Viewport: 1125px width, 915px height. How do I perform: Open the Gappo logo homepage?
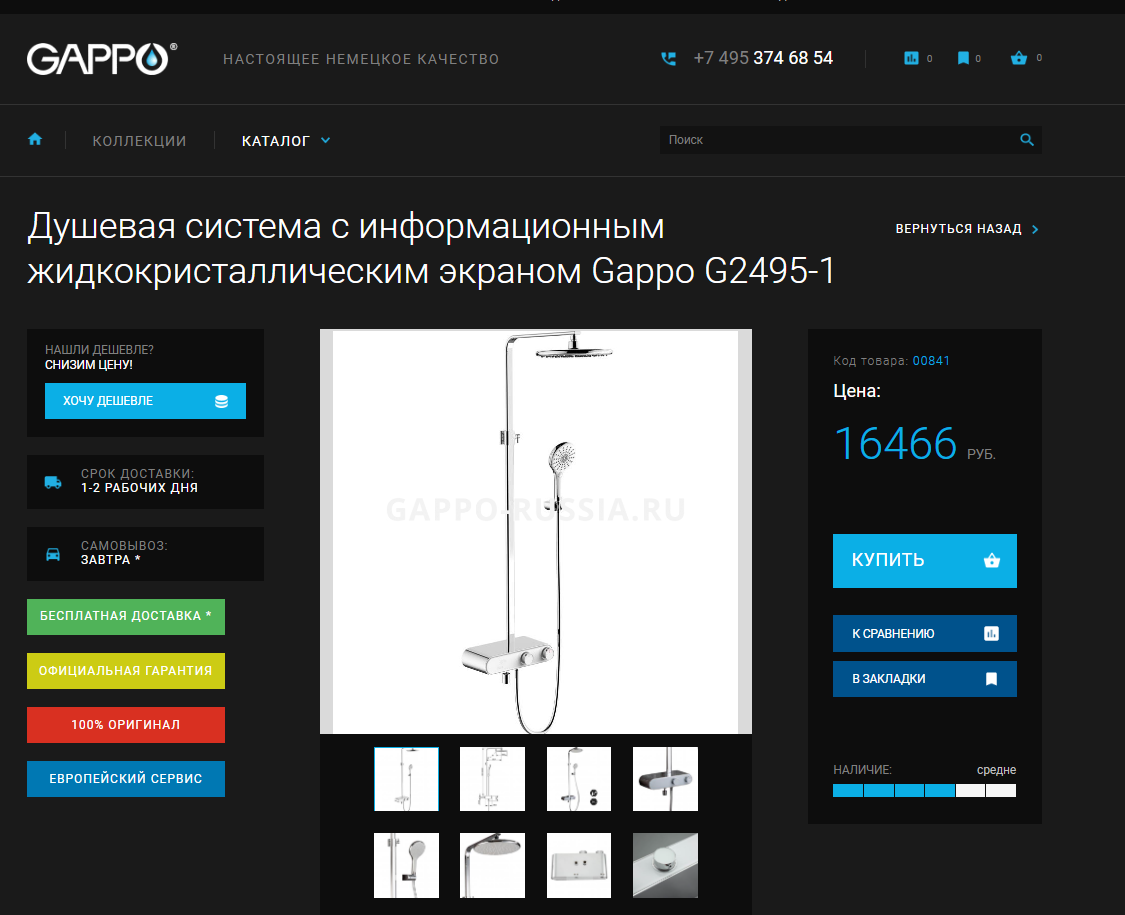102,58
